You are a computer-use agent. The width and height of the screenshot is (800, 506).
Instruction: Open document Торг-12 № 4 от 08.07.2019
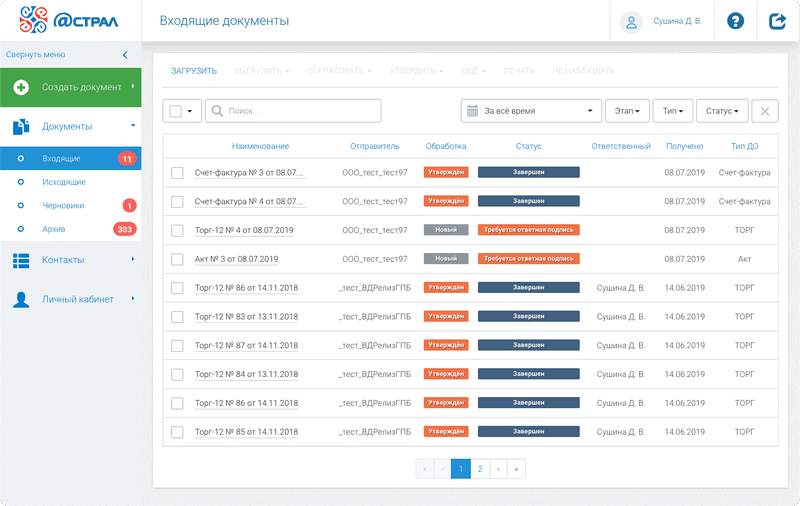tap(244, 230)
